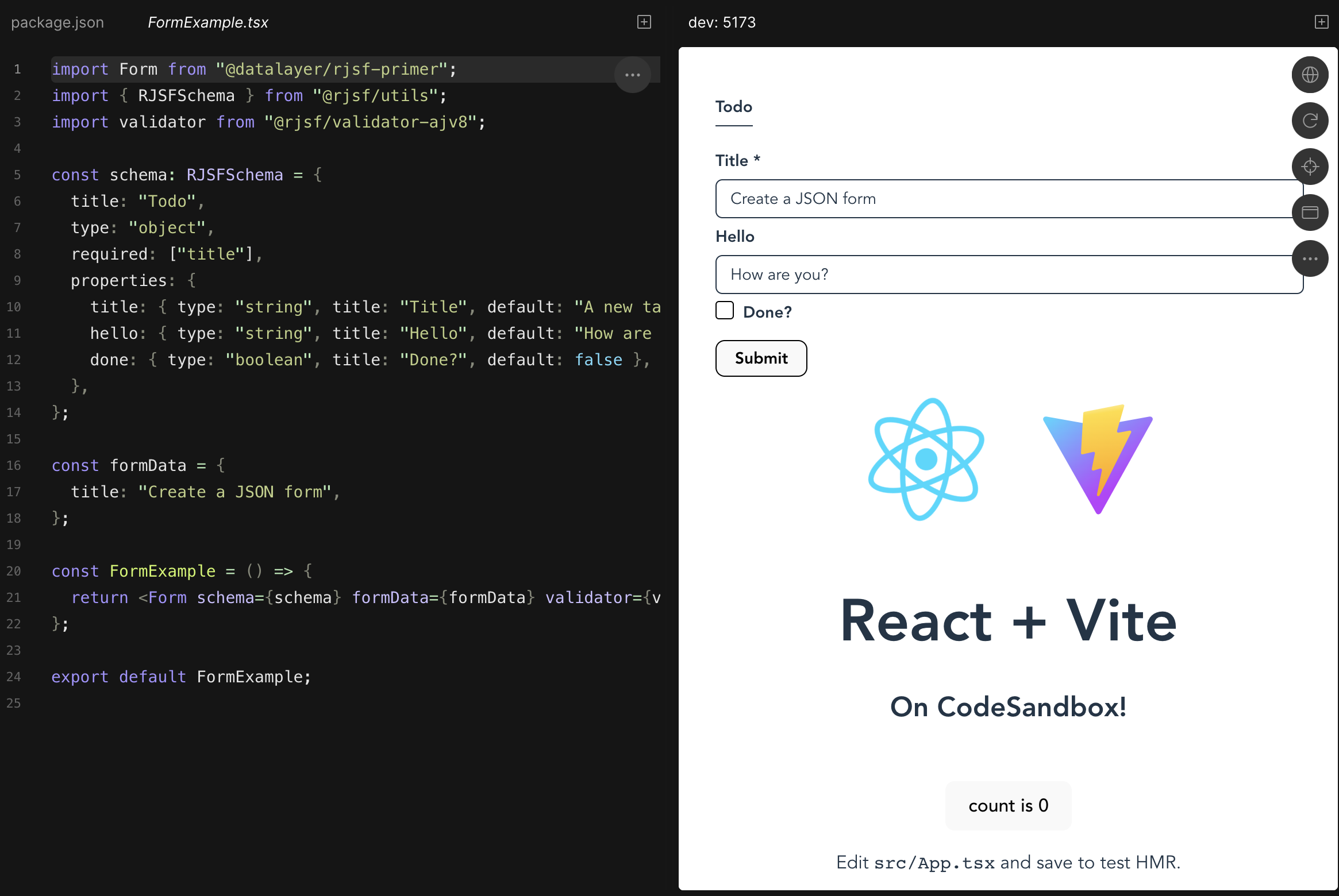The width and height of the screenshot is (1339, 896).
Task: Select the FormExample.tsx tab
Action: tap(207, 22)
